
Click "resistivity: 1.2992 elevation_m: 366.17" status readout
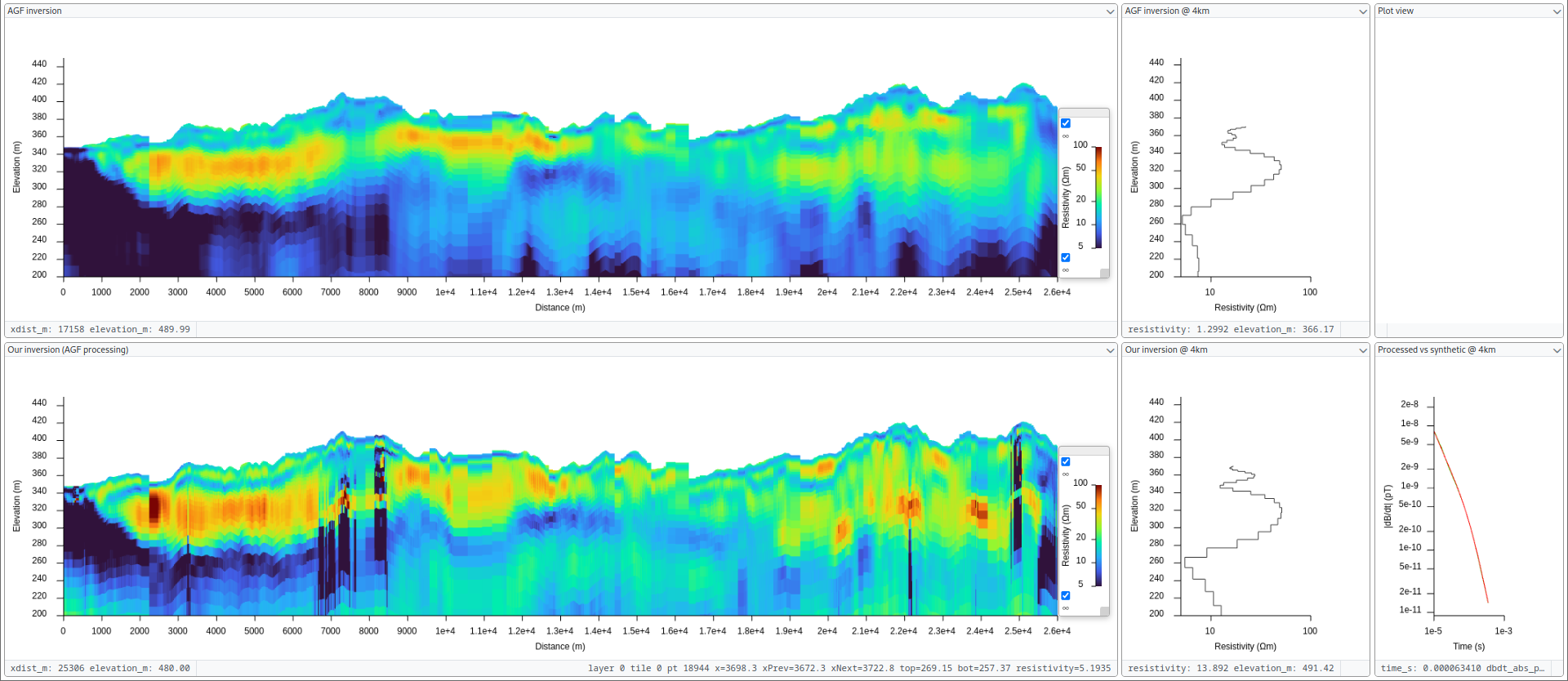[x=1231, y=330]
